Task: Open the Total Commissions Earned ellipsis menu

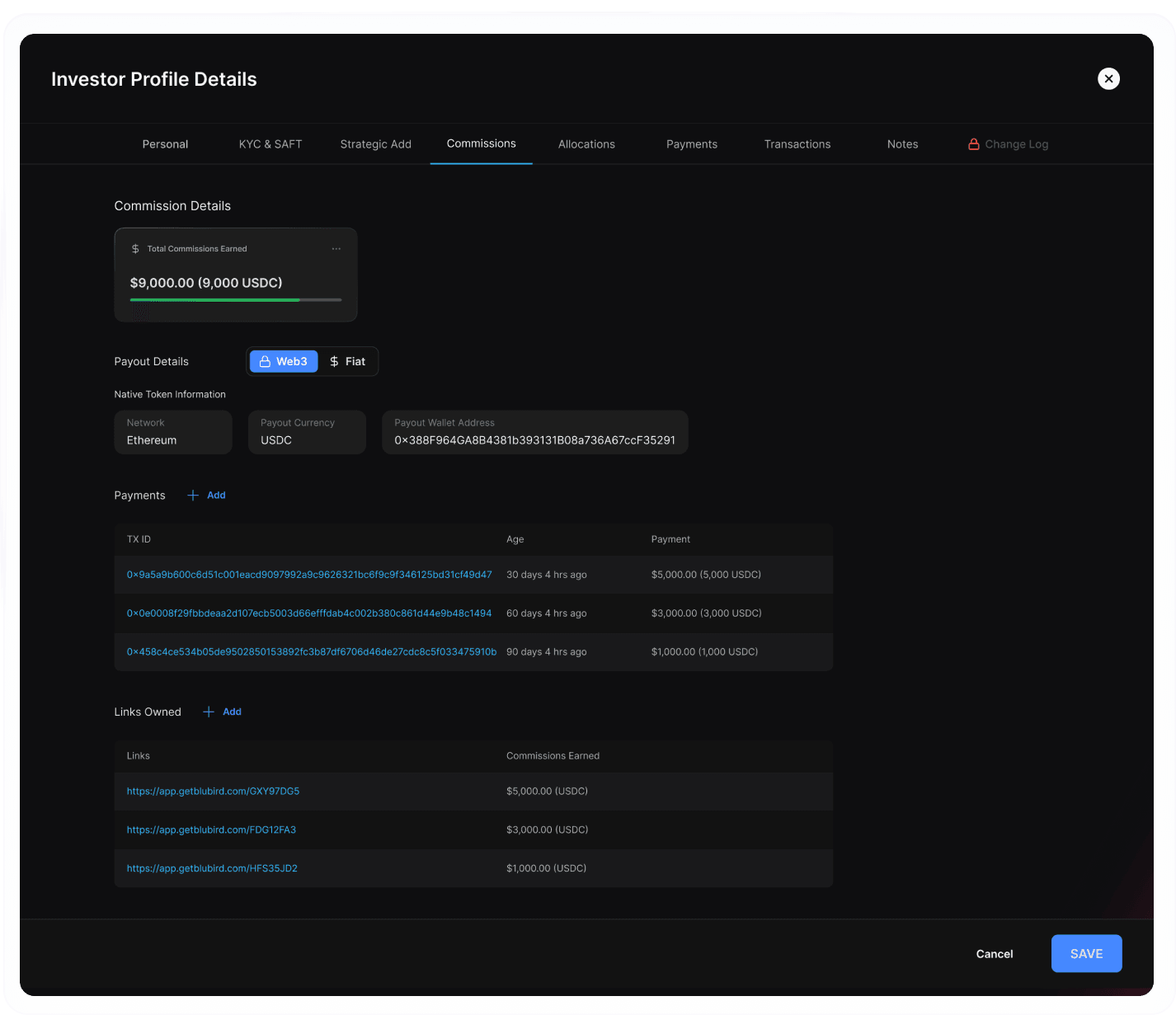Action: [x=336, y=249]
